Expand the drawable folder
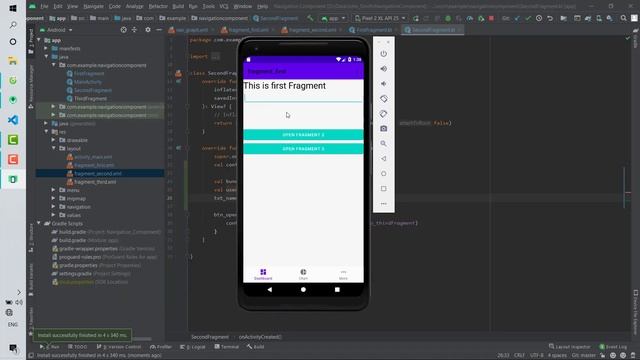 53,140
